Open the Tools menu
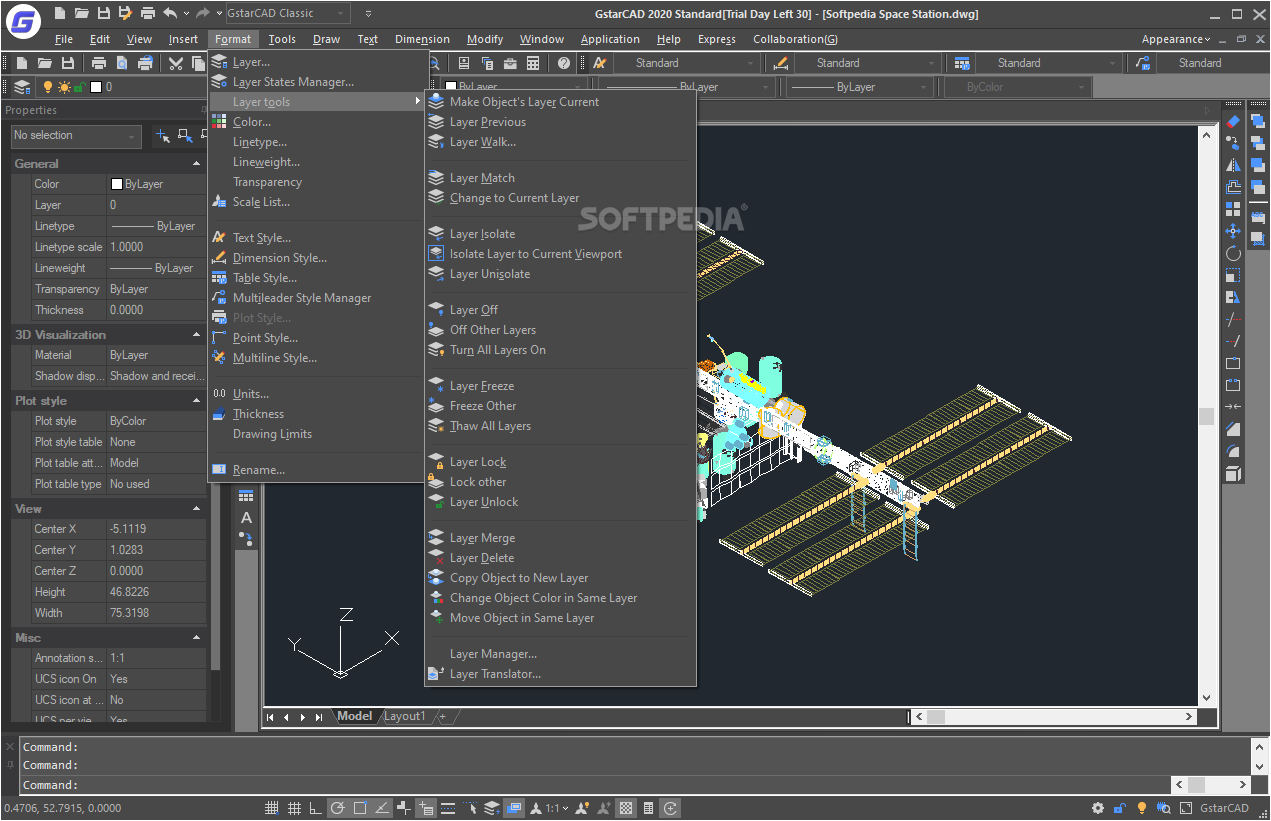Image resolution: width=1271 pixels, height=821 pixels. click(x=282, y=39)
